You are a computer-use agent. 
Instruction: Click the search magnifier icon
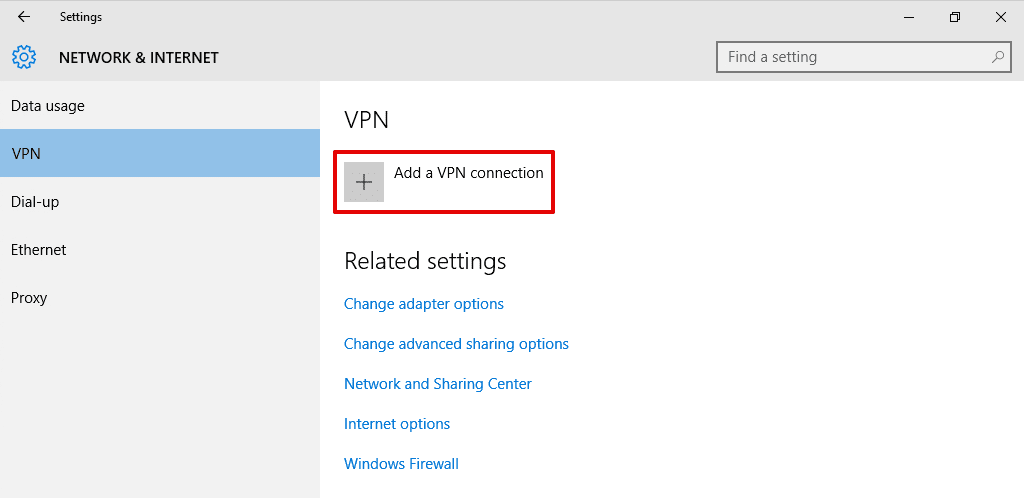point(998,57)
